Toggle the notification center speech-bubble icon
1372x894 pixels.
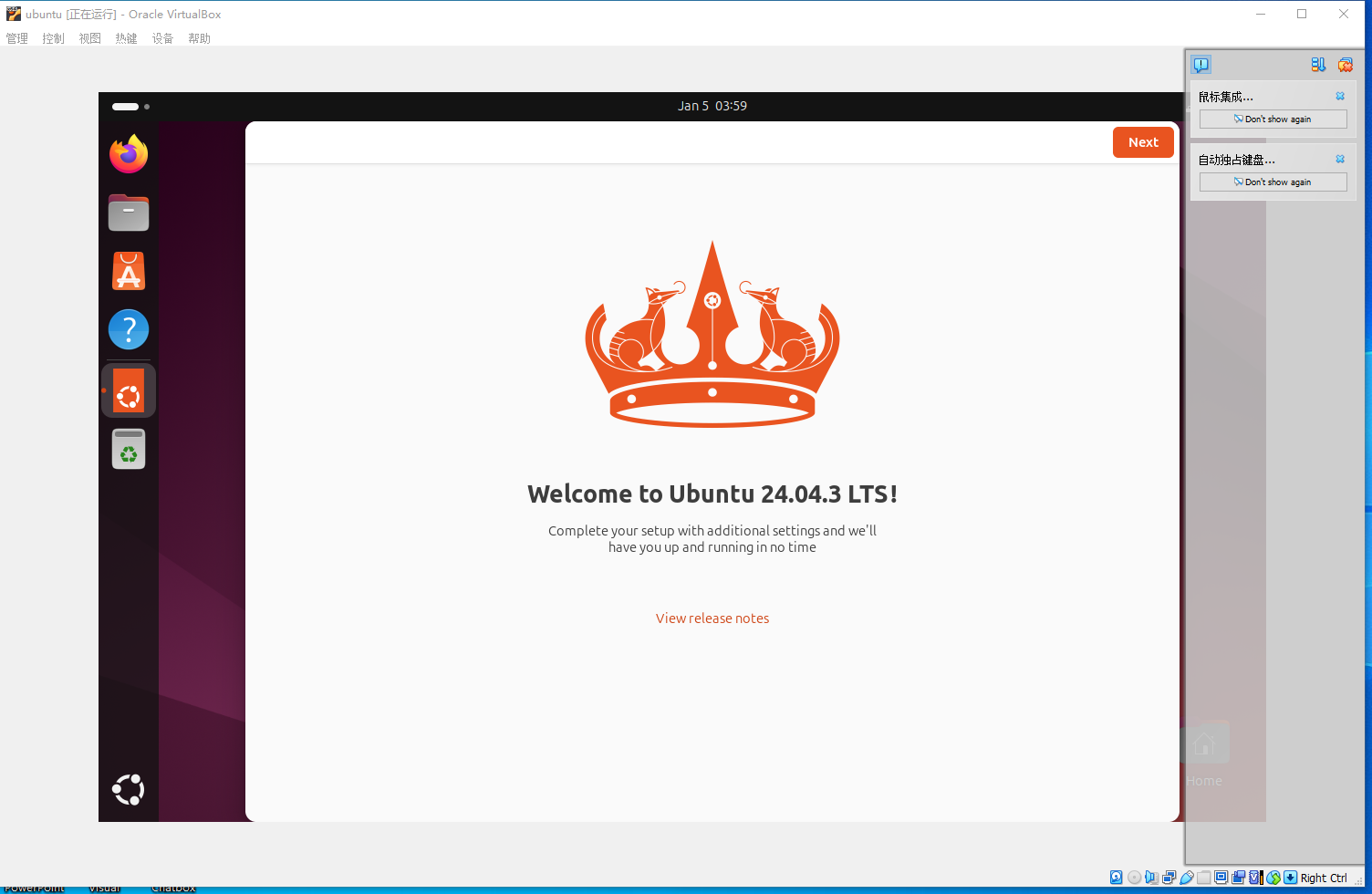point(1201,65)
